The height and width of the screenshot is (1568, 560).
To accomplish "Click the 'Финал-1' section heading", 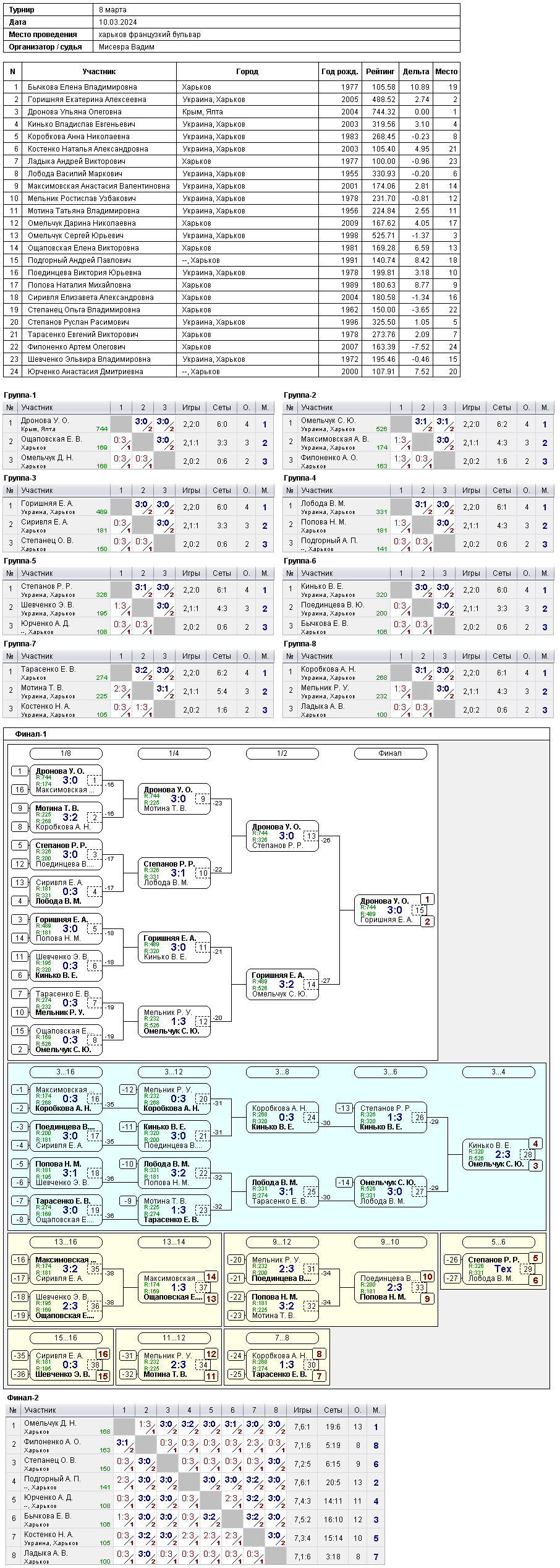I will [x=31, y=734].
